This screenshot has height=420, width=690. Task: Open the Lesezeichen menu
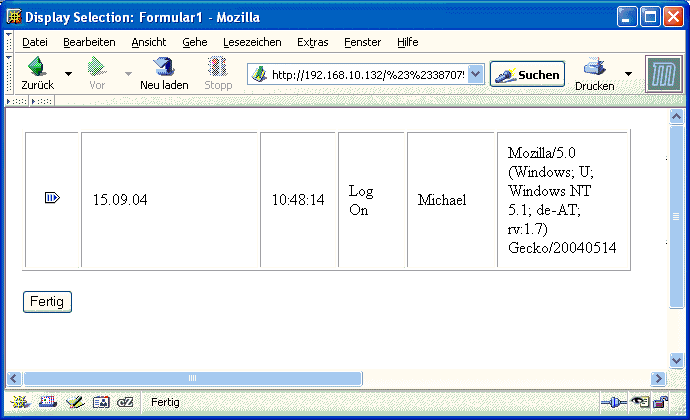(x=252, y=42)
